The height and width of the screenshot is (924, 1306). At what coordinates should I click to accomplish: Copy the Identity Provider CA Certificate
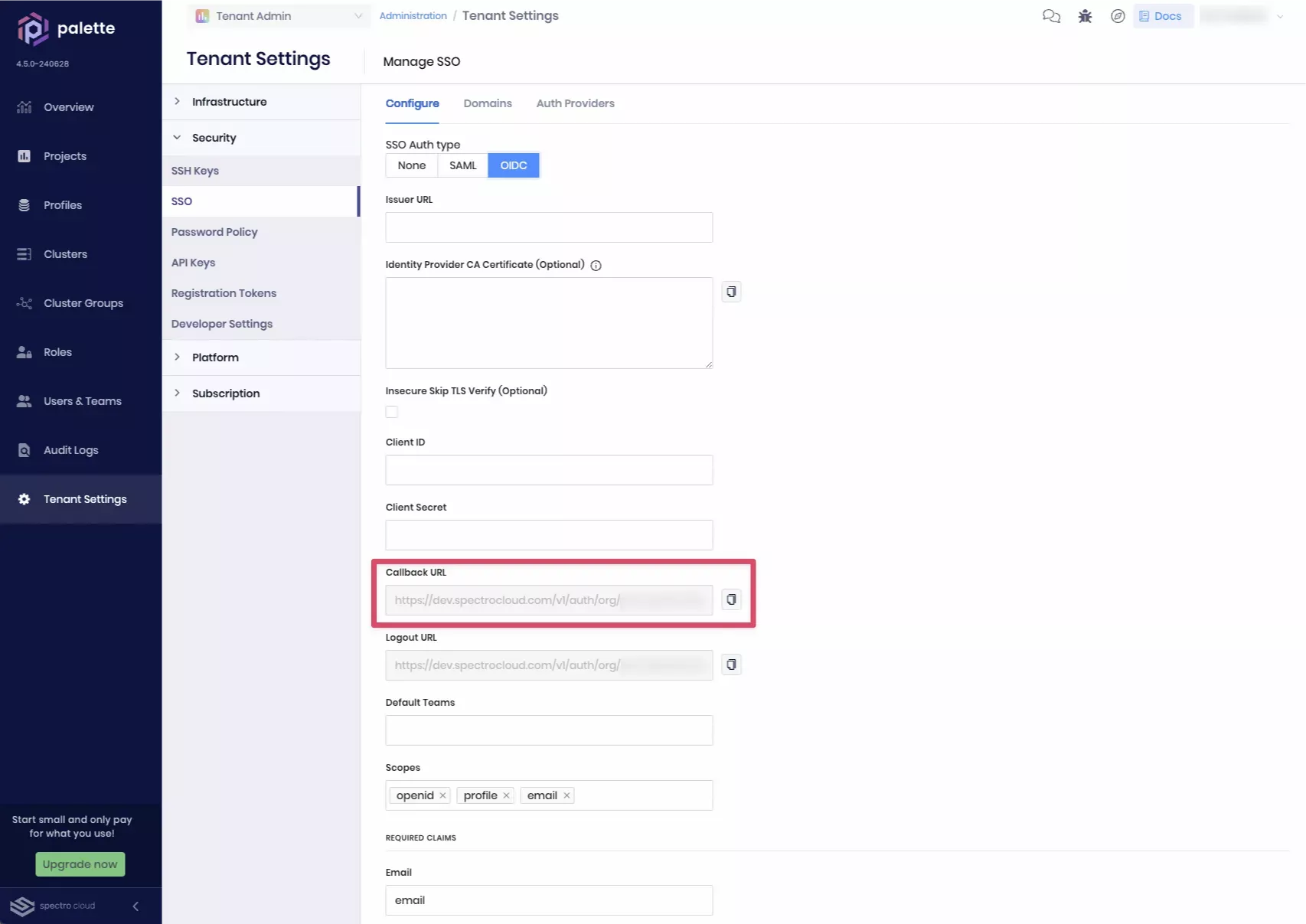731,292
